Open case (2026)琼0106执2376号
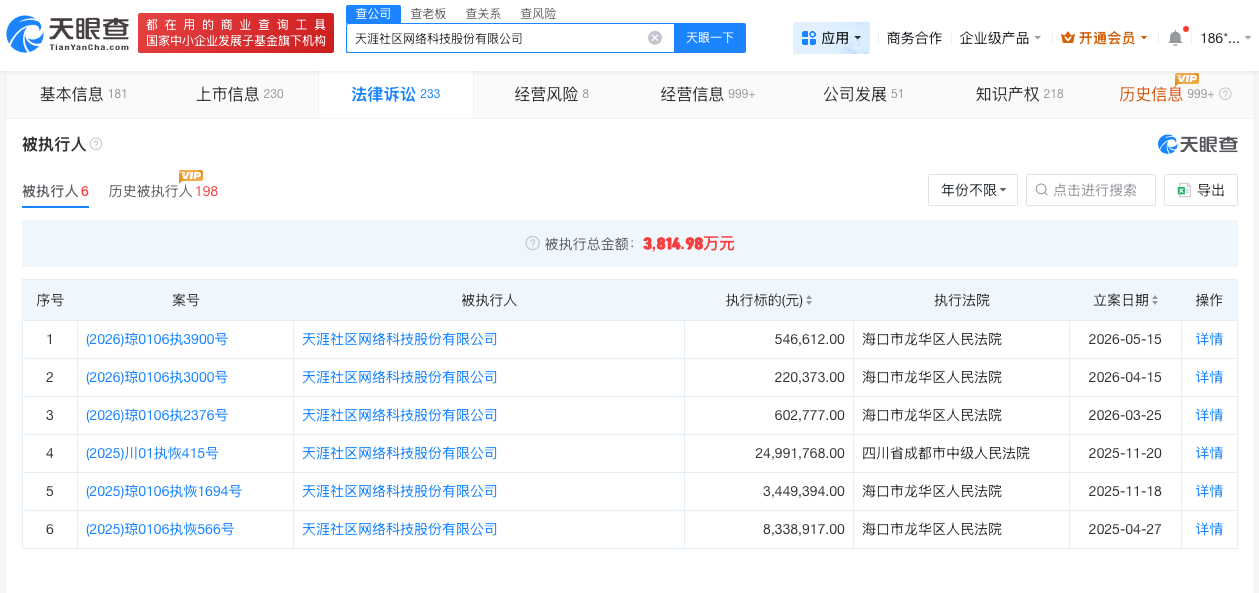 point(157,415)
